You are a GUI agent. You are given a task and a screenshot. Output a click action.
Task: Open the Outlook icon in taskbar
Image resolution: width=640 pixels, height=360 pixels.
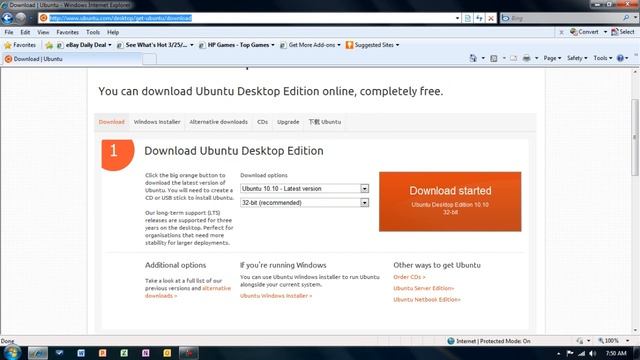click(x=167, y=353)
